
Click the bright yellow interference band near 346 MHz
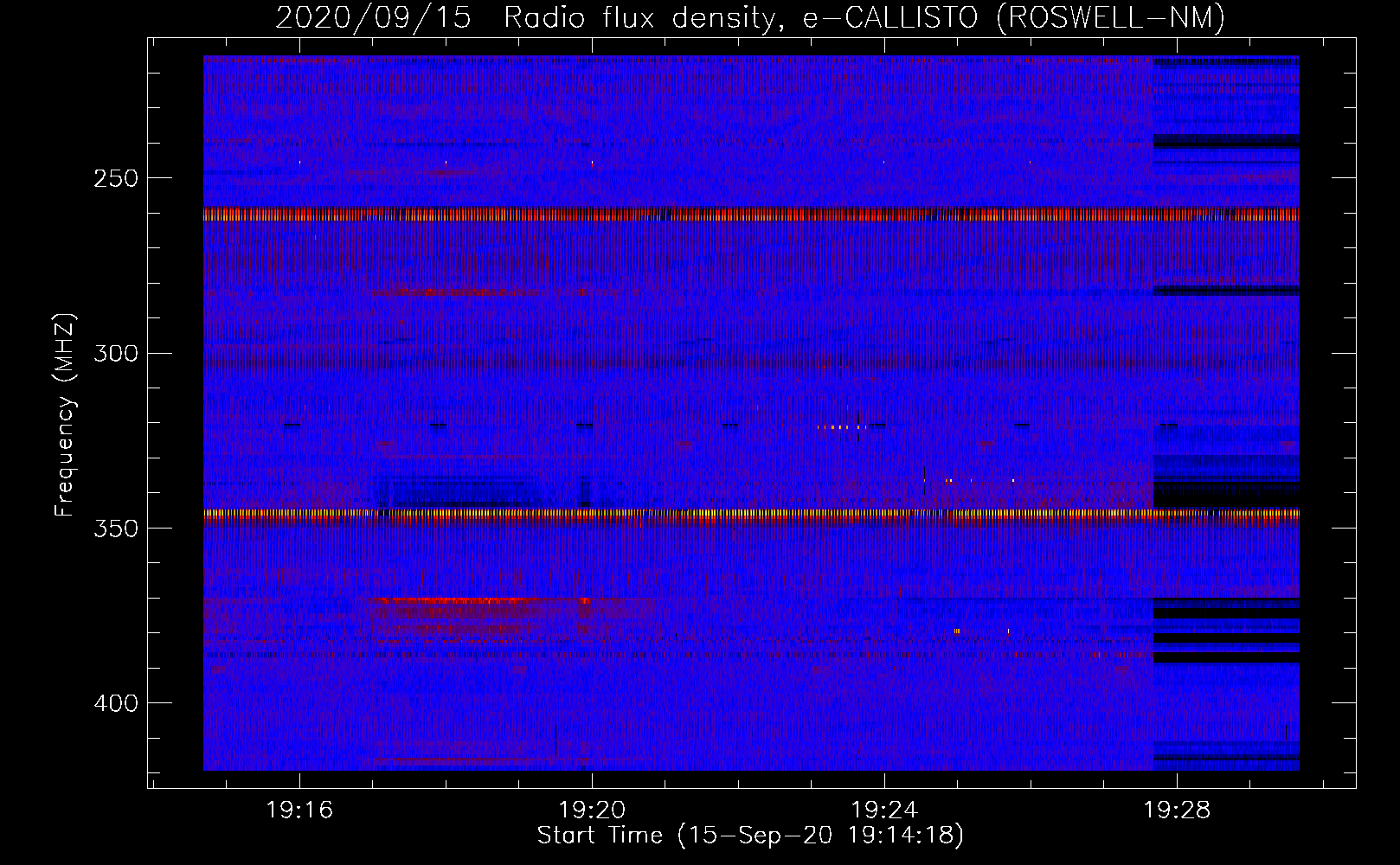[751, 514]
